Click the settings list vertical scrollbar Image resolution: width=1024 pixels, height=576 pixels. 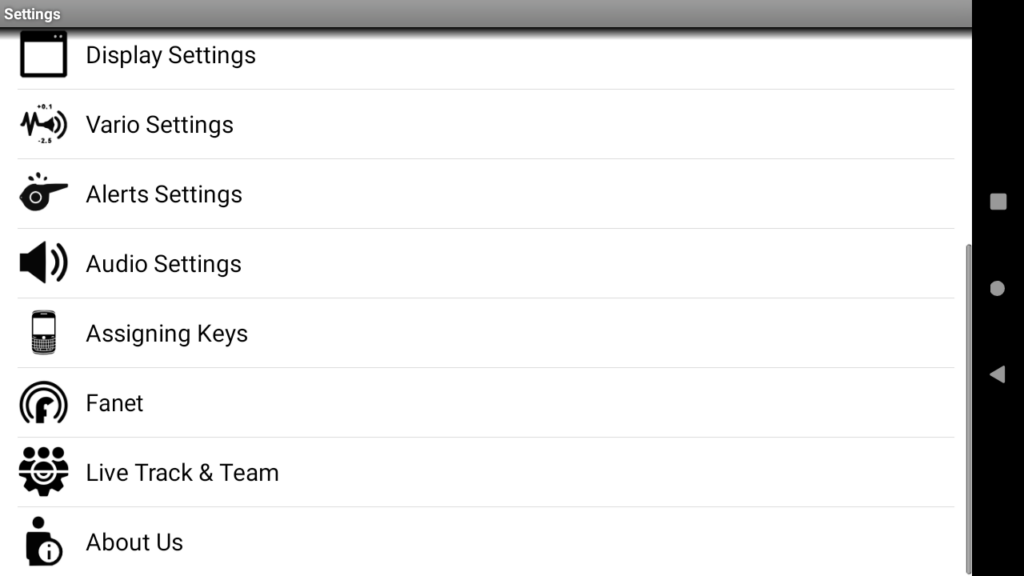point(968,409)
